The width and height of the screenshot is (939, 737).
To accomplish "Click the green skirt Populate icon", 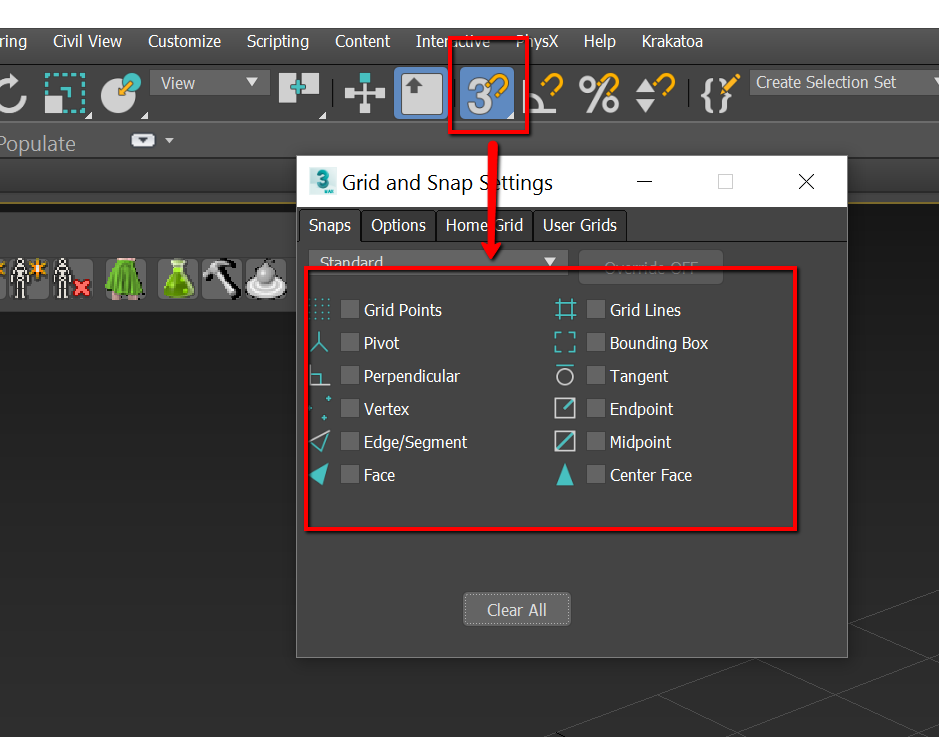I will click(x=125, y=279).
